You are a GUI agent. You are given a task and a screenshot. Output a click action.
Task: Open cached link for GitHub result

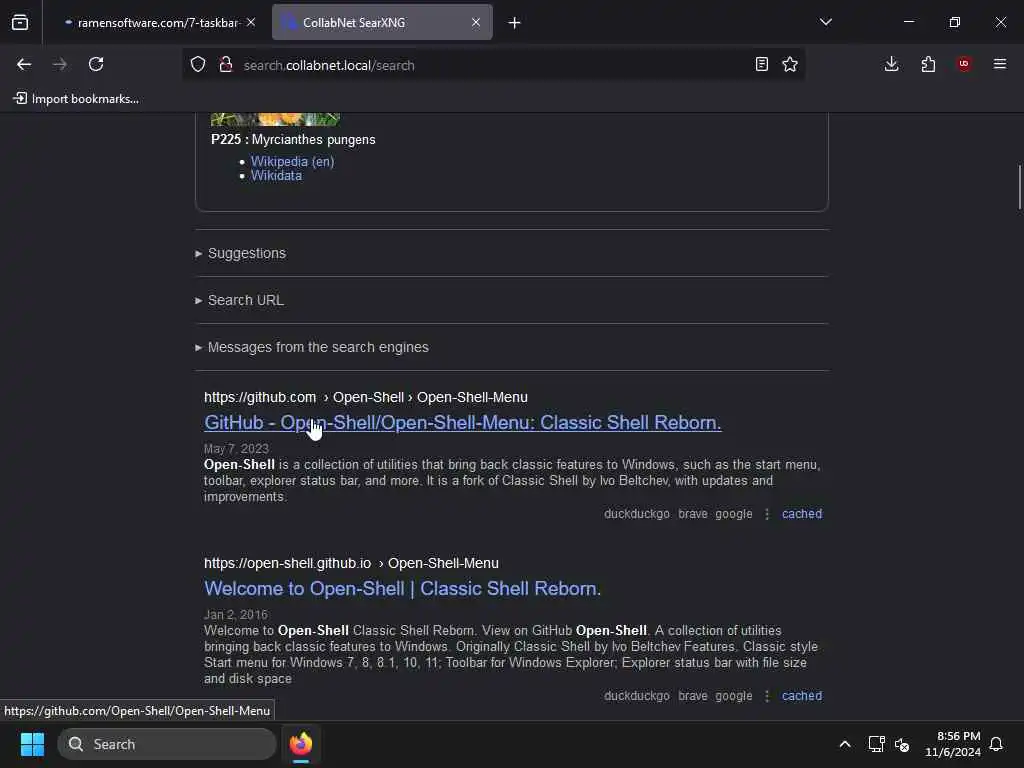[802, 514]
